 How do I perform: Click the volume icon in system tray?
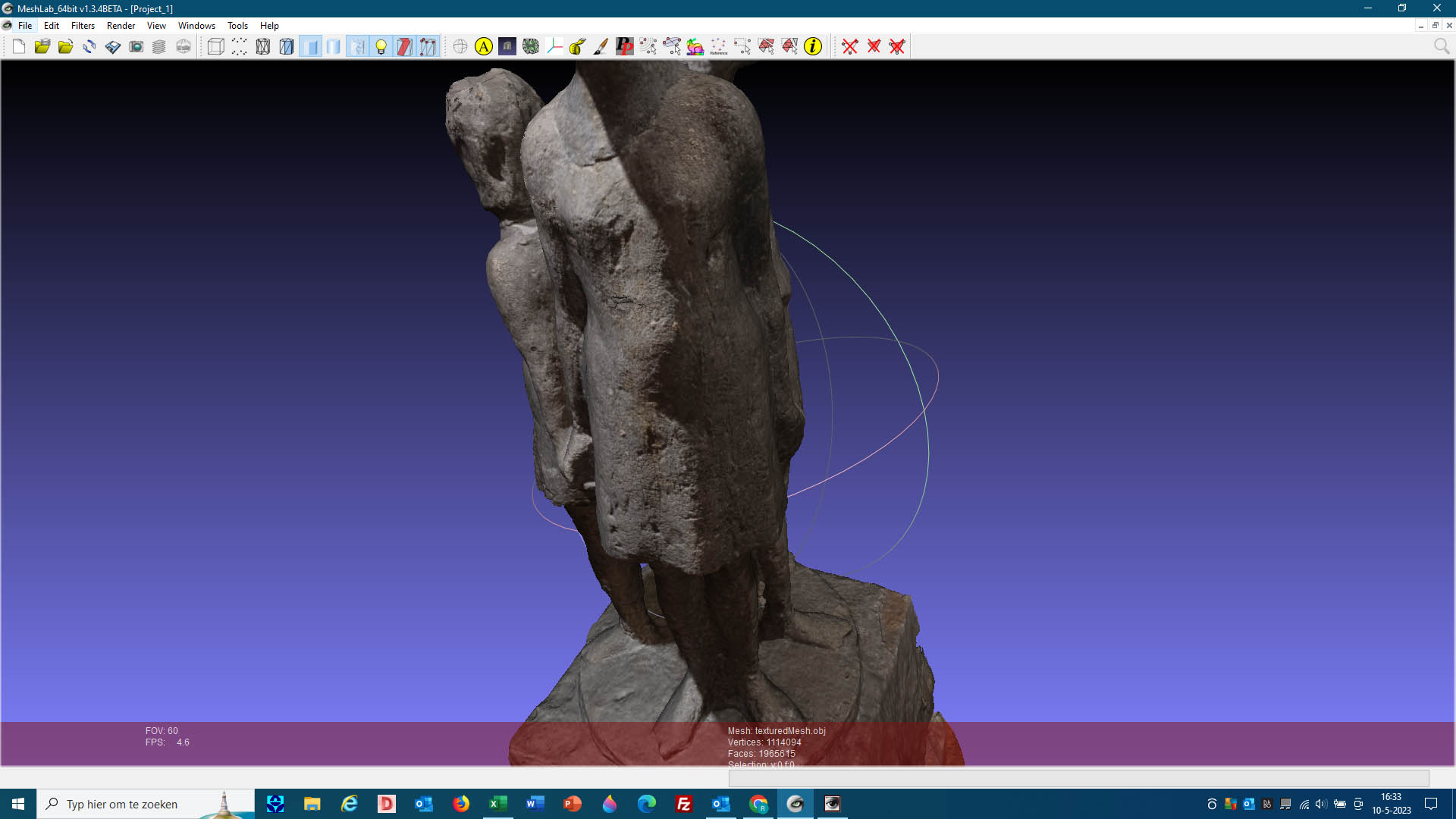pos(1321,804)
